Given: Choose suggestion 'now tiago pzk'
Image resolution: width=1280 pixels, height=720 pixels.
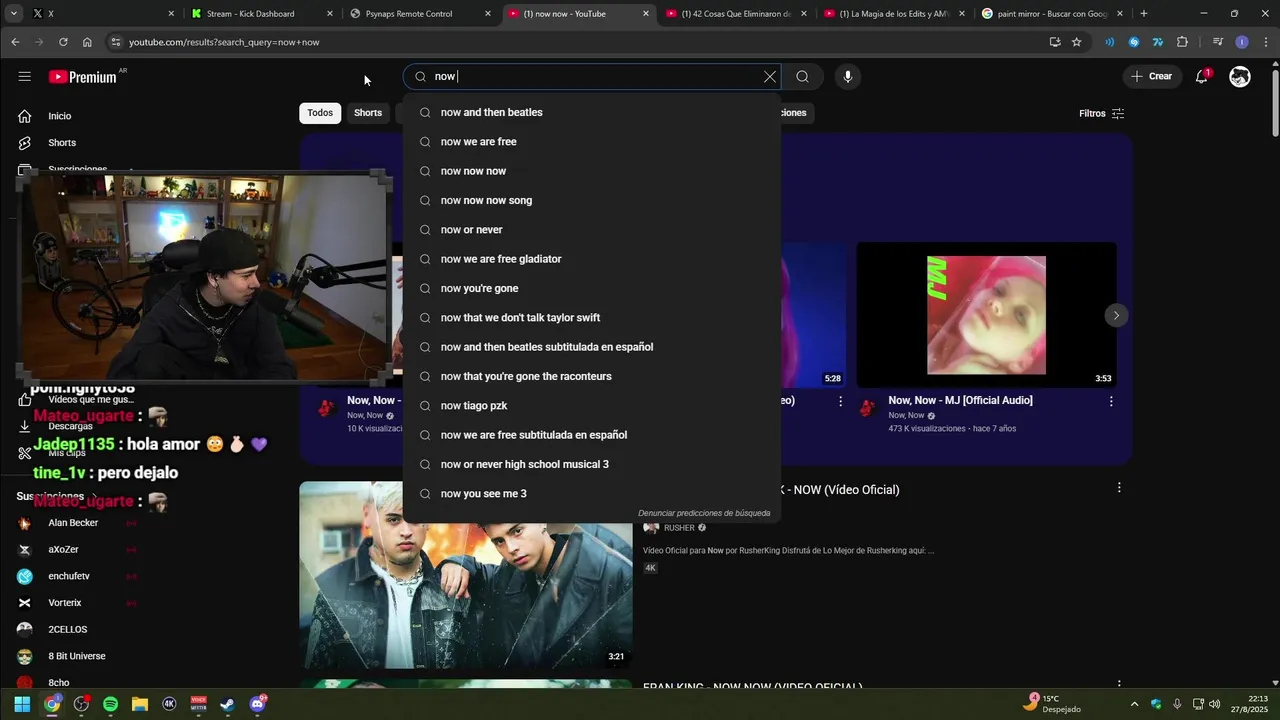Looking at the screenshot, I should 591,406.
